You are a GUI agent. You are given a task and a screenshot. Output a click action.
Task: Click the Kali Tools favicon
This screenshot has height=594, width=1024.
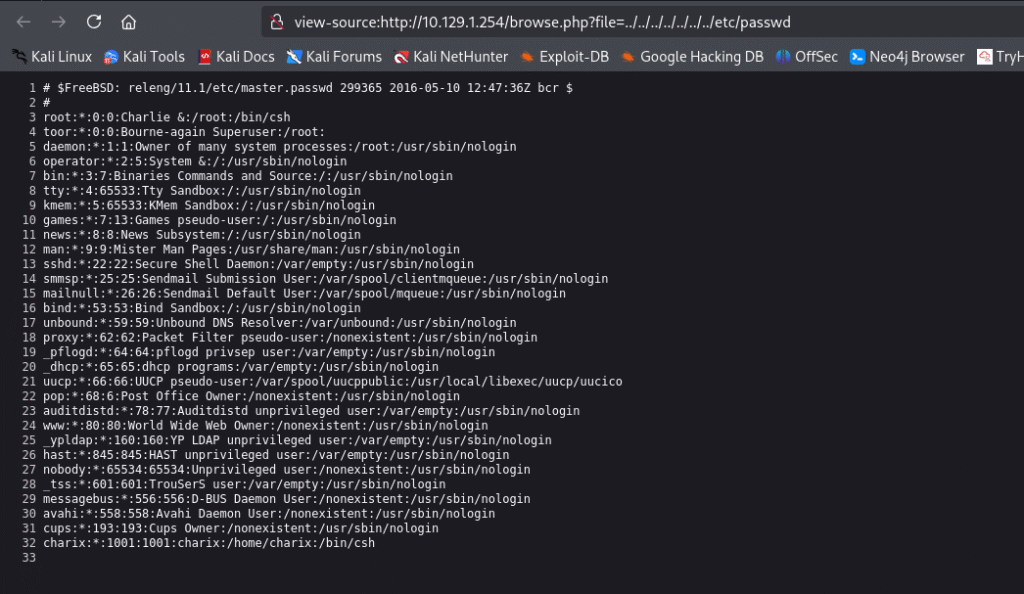point(111,57)
